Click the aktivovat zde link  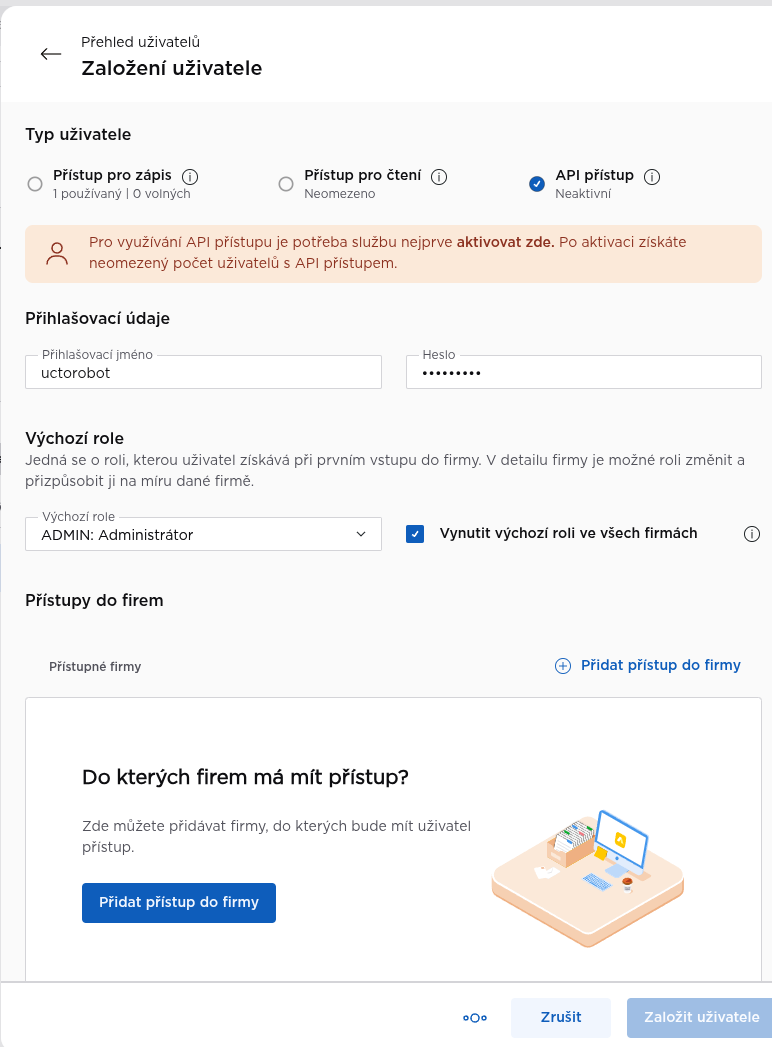coord(506,242)
